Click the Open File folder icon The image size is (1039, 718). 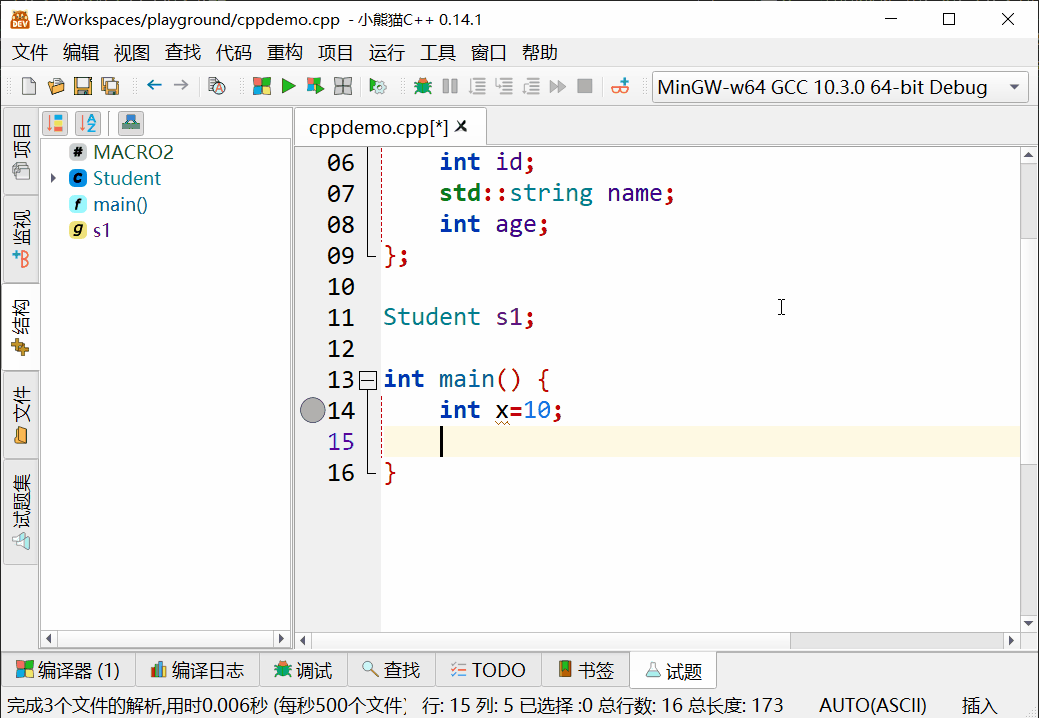pos(56,87)
